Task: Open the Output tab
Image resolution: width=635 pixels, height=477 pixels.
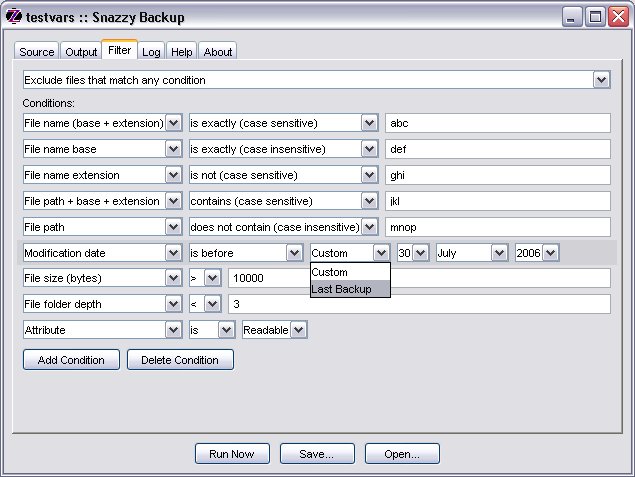Action: click(81, 51)
